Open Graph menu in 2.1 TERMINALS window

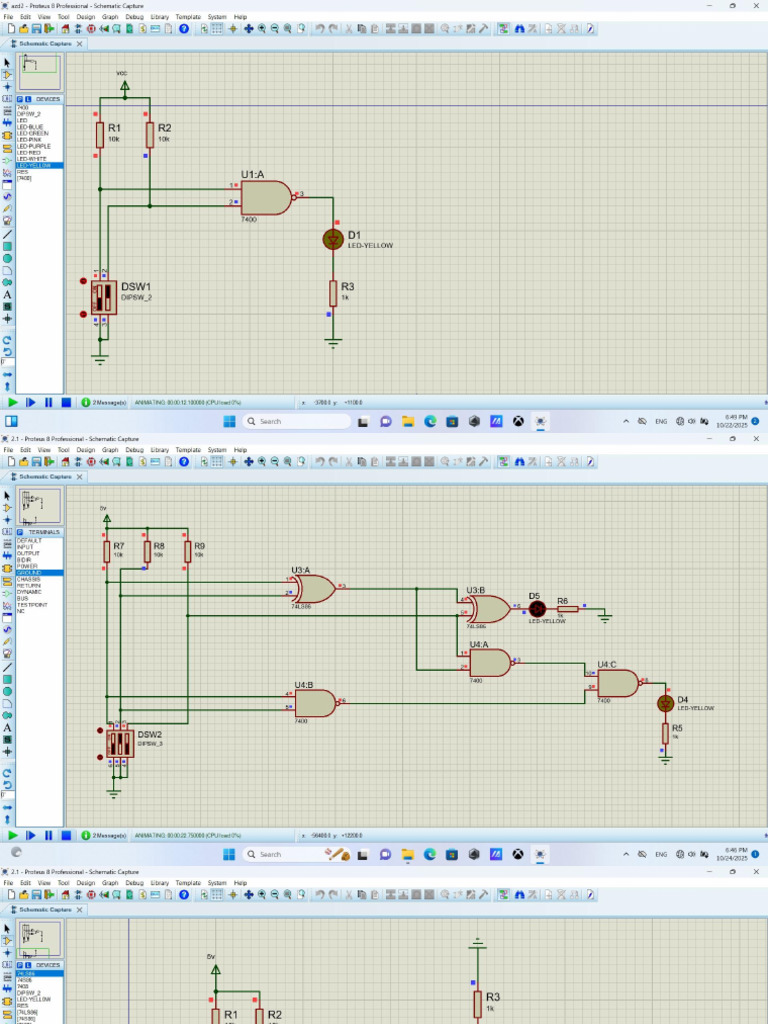pos(110,450)
